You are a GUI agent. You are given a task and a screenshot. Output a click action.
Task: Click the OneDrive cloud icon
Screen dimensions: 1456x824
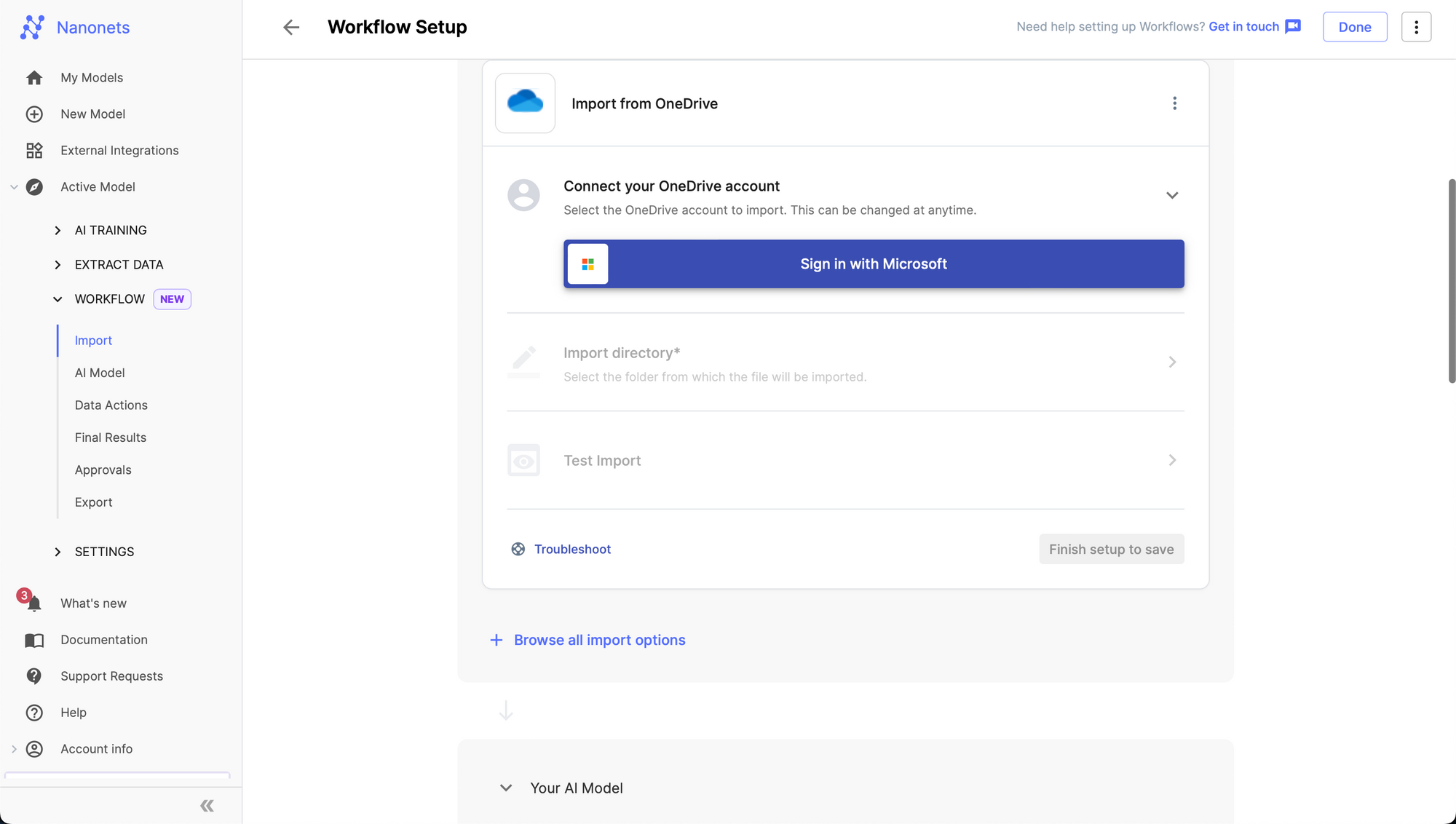point(525,103)
